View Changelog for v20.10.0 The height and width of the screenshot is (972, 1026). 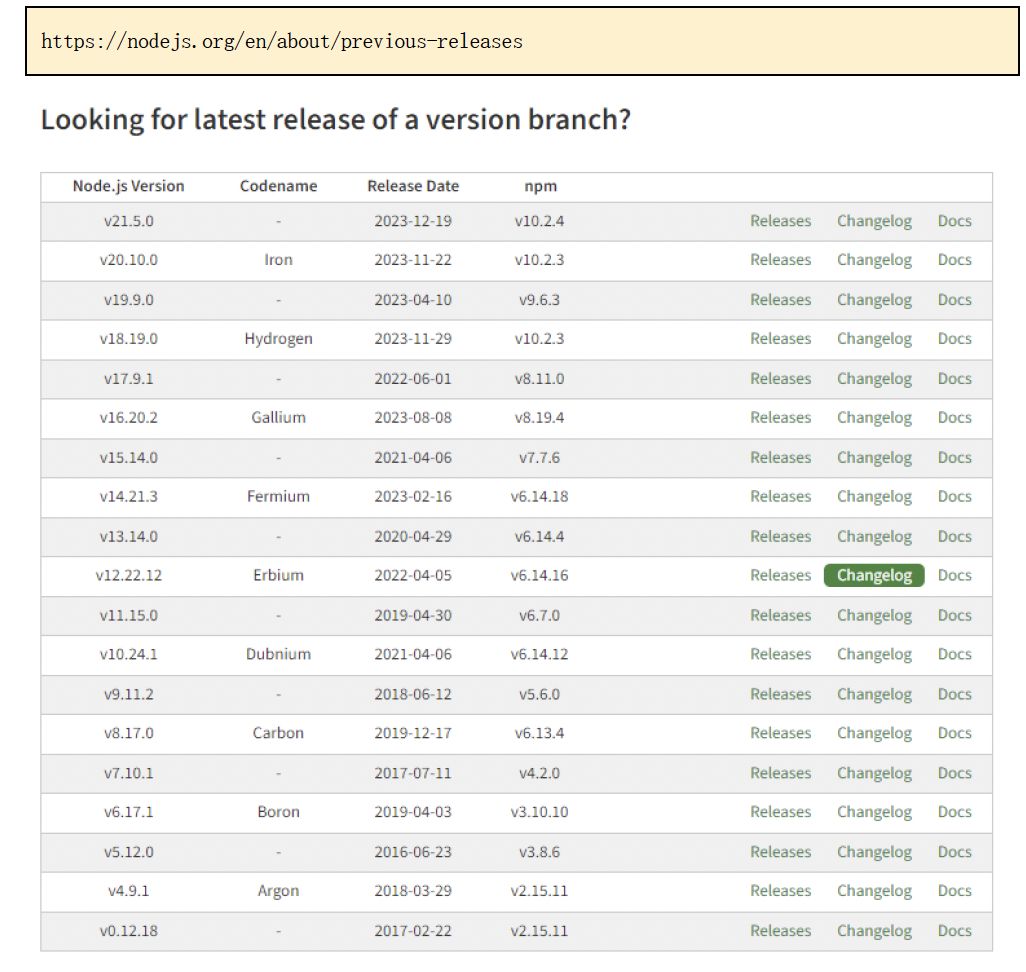point(874,260)
